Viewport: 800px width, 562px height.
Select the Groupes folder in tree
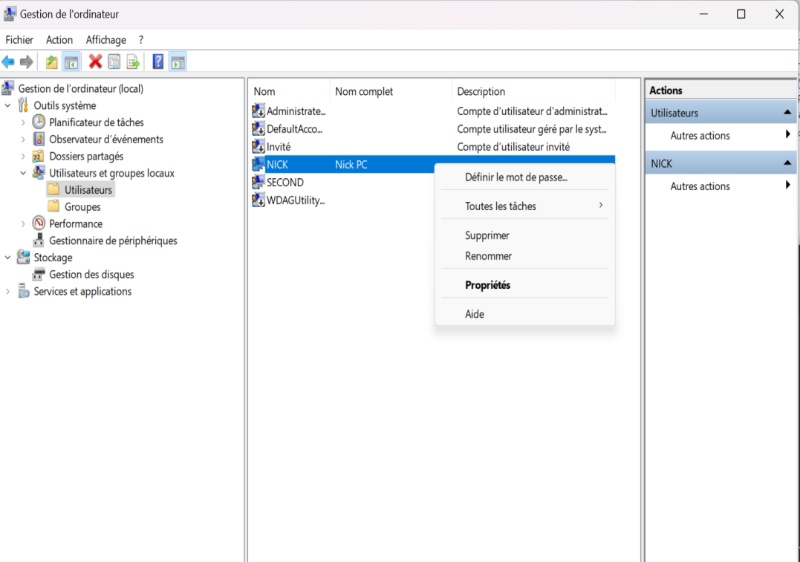click(82, 207)
